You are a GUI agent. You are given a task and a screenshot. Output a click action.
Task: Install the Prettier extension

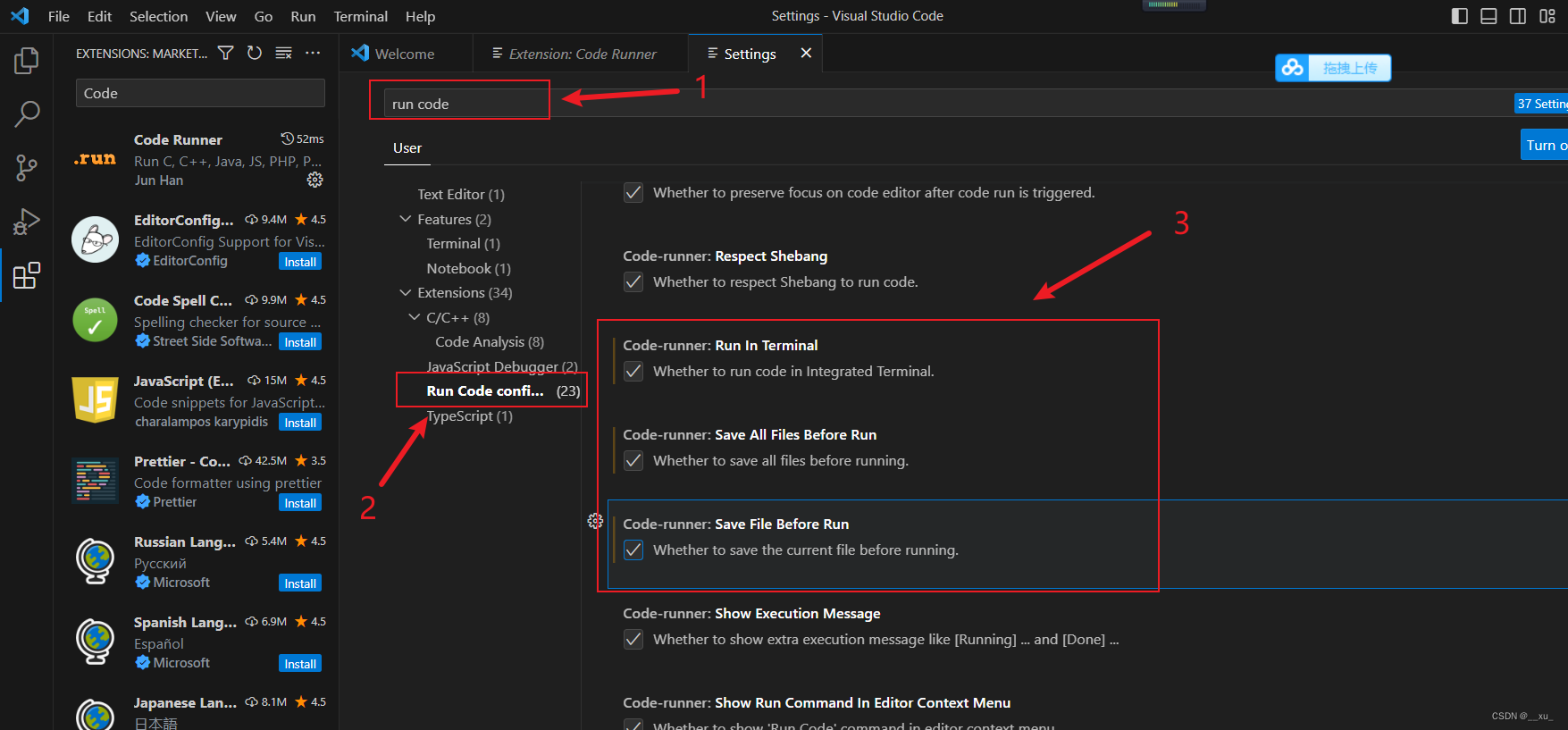(x=300, y=503)
